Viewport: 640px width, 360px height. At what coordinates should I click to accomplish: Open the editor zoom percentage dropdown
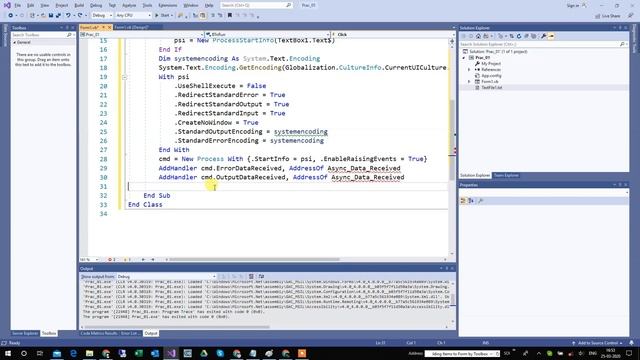click(89, 259)
